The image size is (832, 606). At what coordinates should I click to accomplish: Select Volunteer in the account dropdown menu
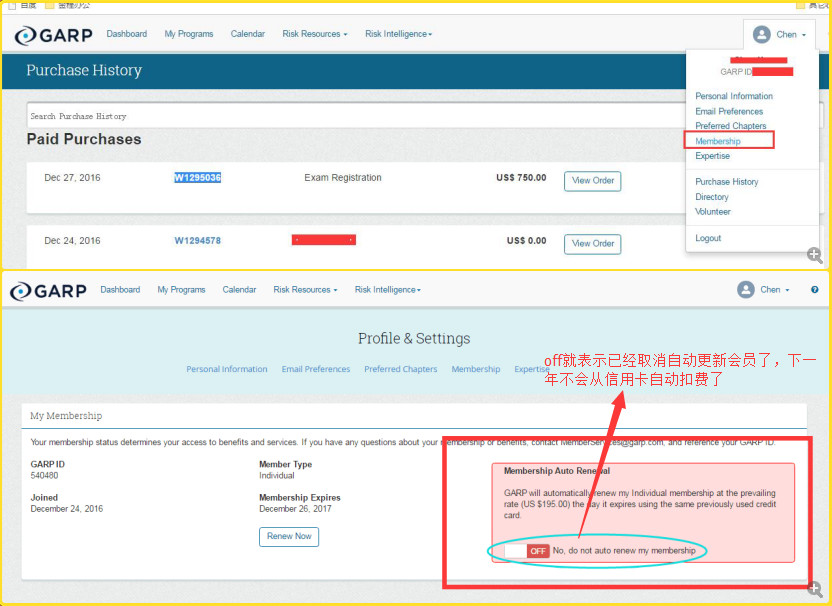pyautogui.click(x=713, y=212)
